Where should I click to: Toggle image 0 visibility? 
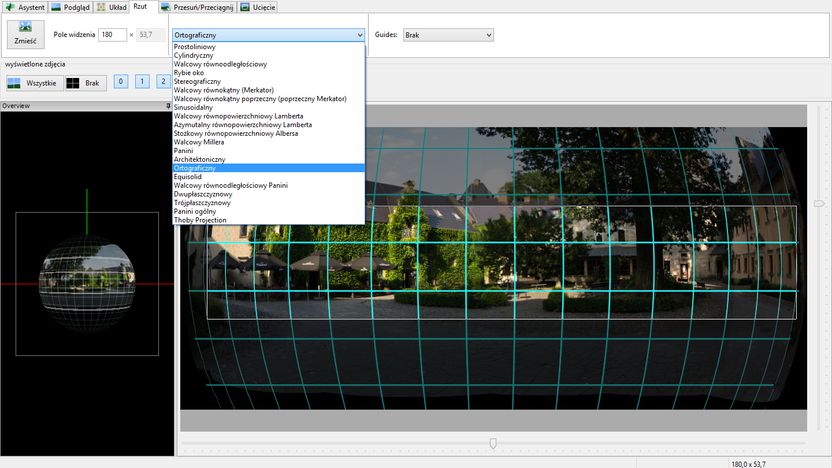tap(120, 81)
